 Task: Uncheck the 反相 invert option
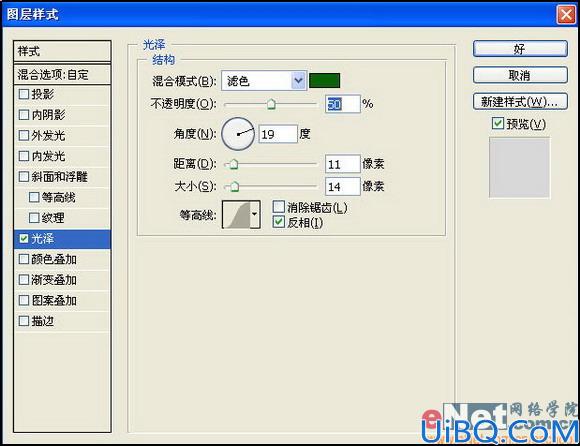279,222
